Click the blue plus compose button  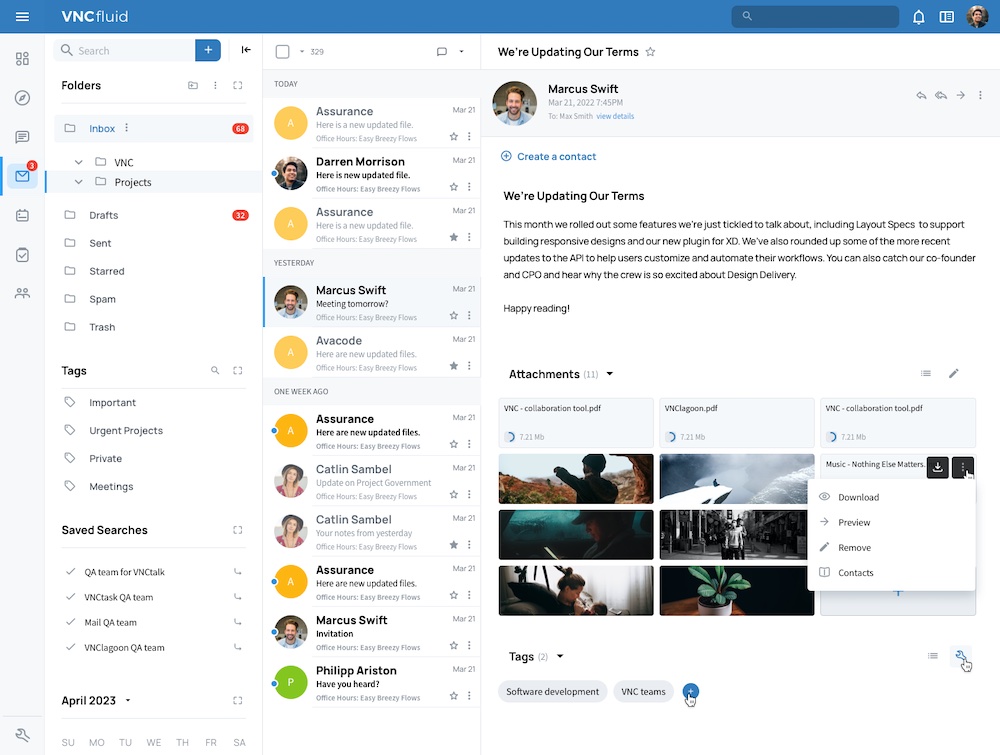tap(208, 50)
